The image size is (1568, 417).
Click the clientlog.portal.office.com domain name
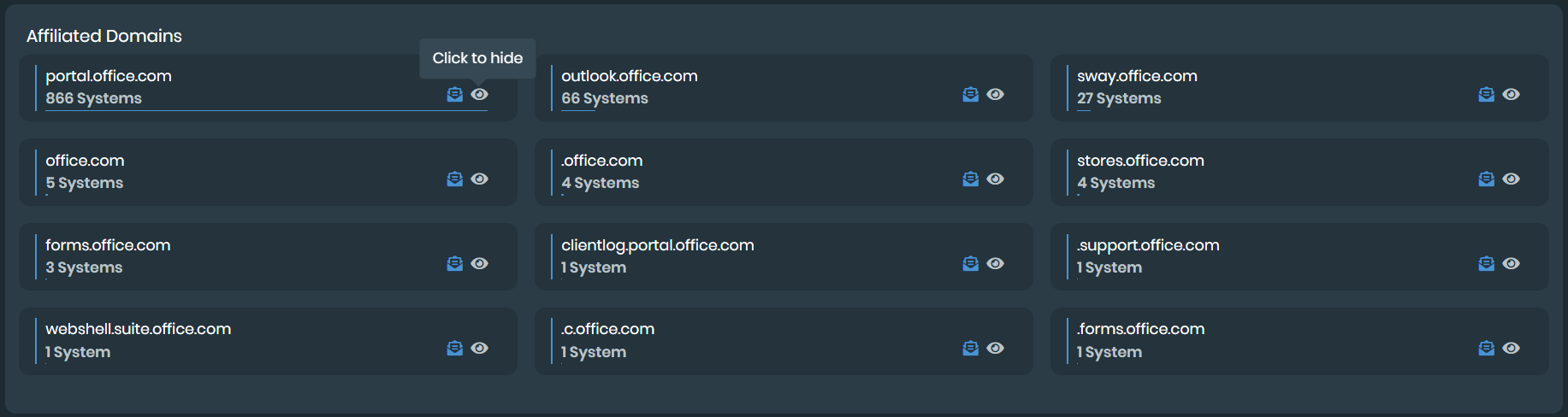(x=657, y=245)
